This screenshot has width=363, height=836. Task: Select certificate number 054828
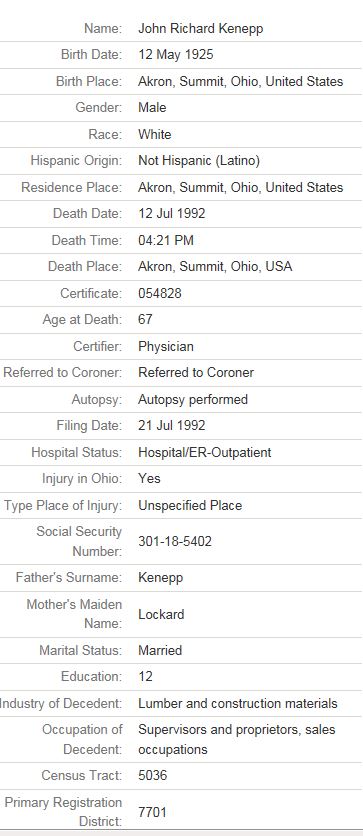(x=160, y=293)
